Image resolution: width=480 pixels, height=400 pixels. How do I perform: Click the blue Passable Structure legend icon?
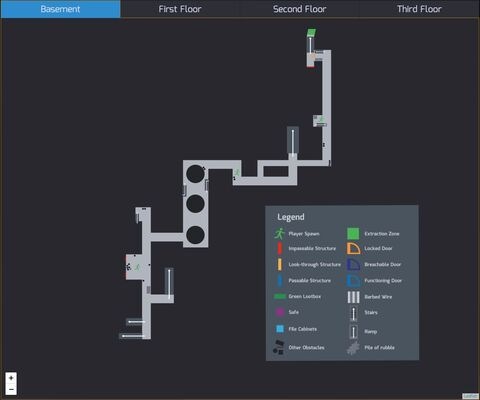coord(280,280)
